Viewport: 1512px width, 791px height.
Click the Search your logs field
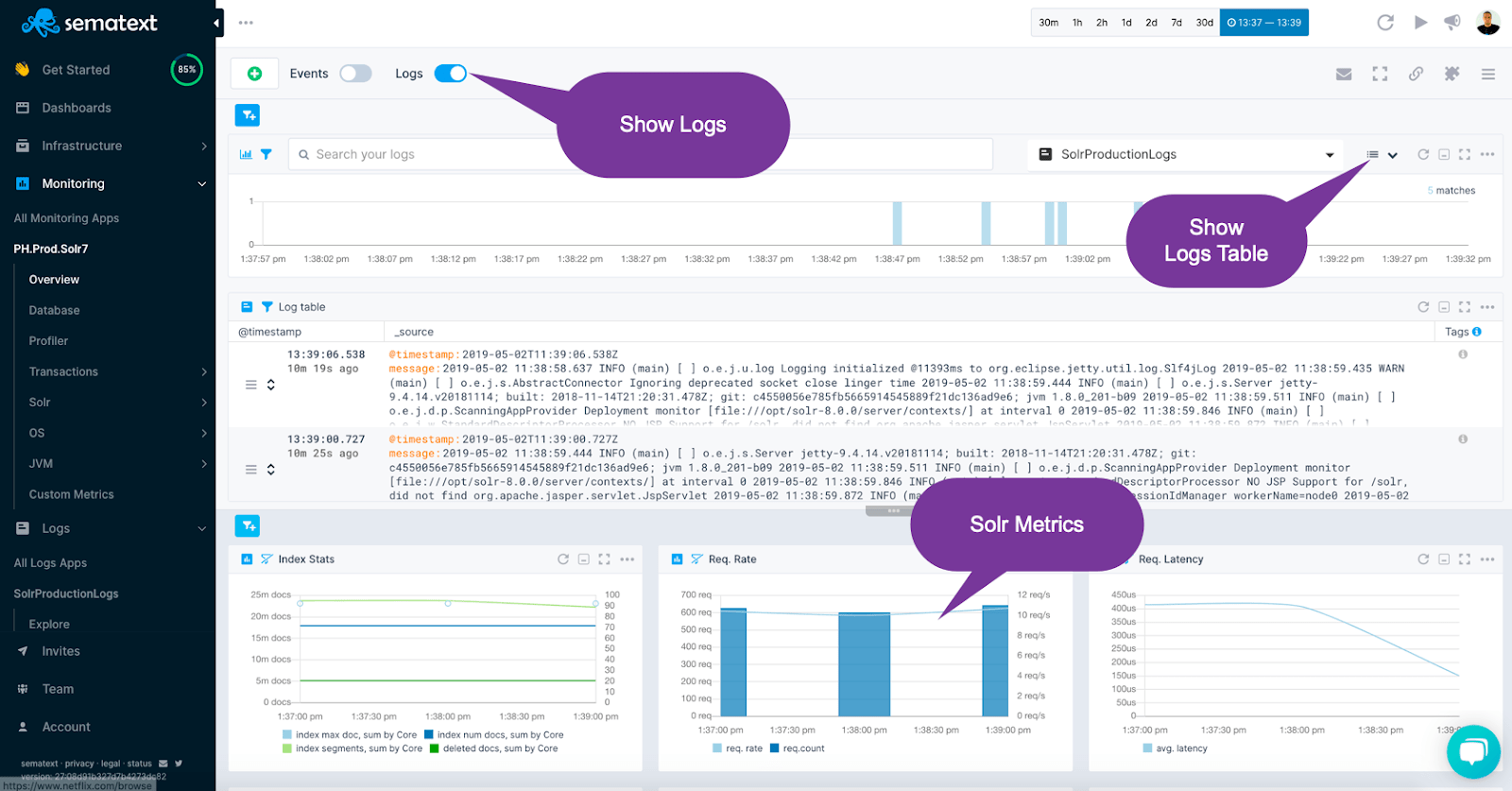(641, 154)
